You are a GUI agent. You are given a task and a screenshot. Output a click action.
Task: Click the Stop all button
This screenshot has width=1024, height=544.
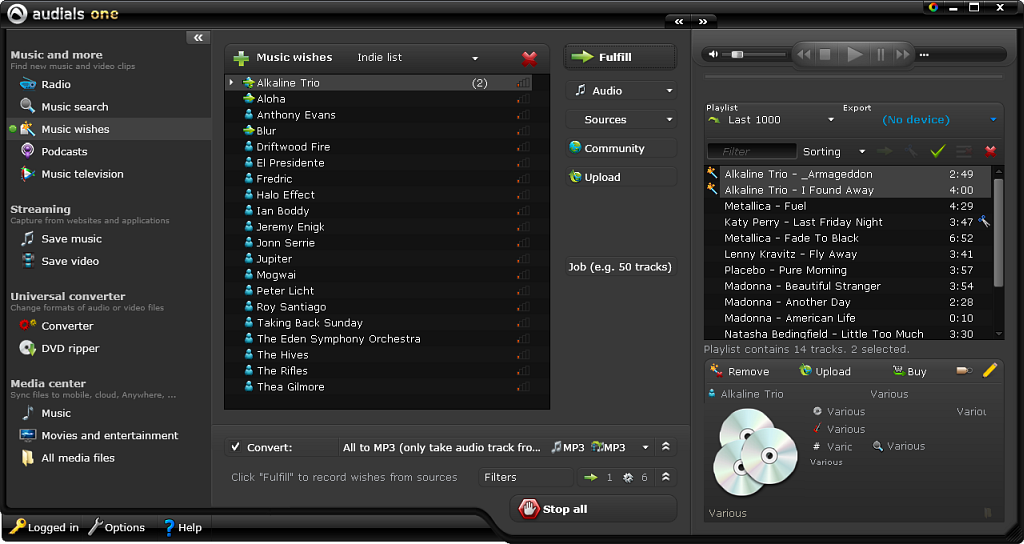(592, 509)
